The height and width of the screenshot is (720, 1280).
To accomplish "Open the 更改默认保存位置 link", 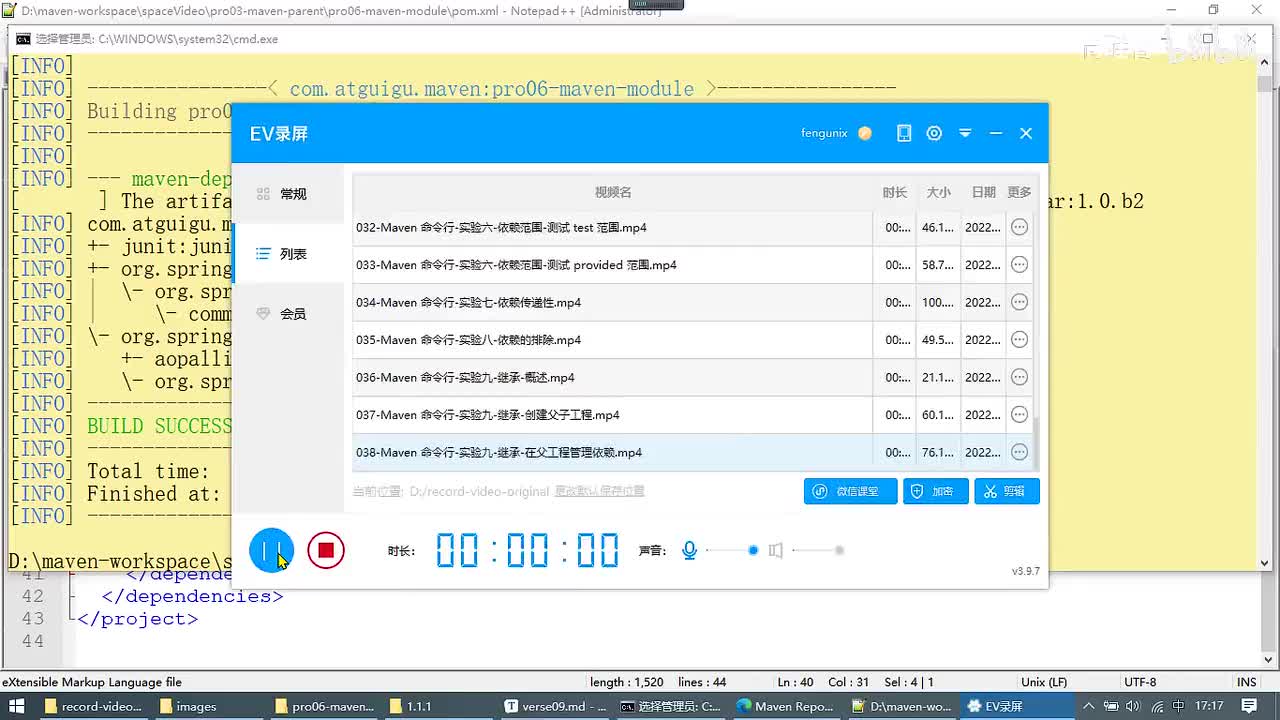I will [x=600, y=491].
